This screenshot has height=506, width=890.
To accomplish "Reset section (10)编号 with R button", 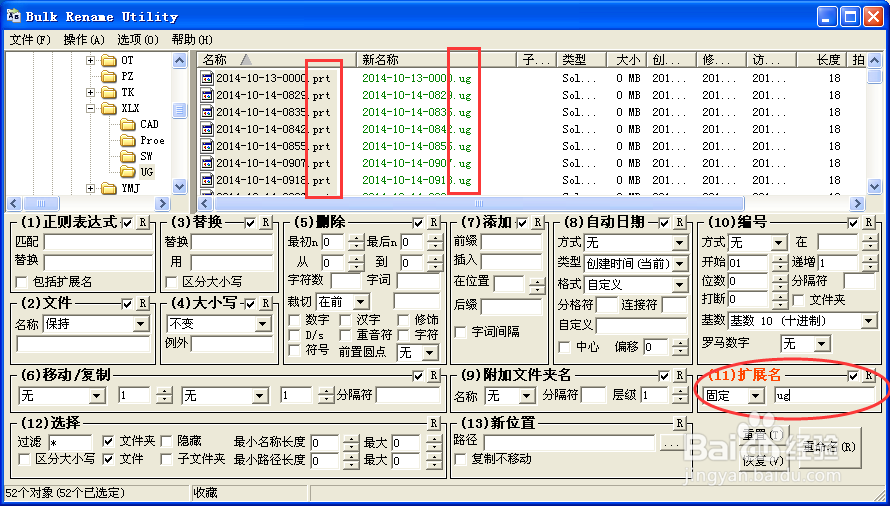I will 868,223.
